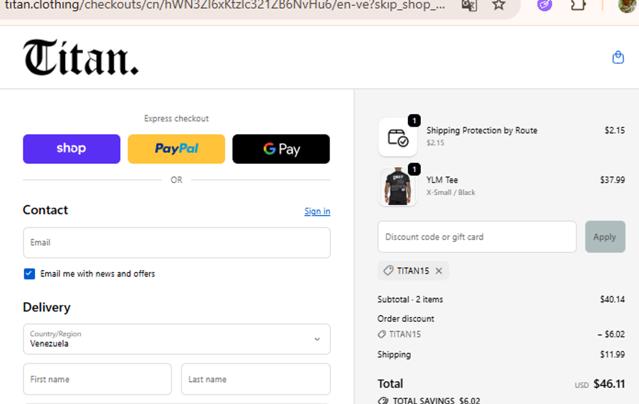Expand the Country/Region dropdown

176,339
